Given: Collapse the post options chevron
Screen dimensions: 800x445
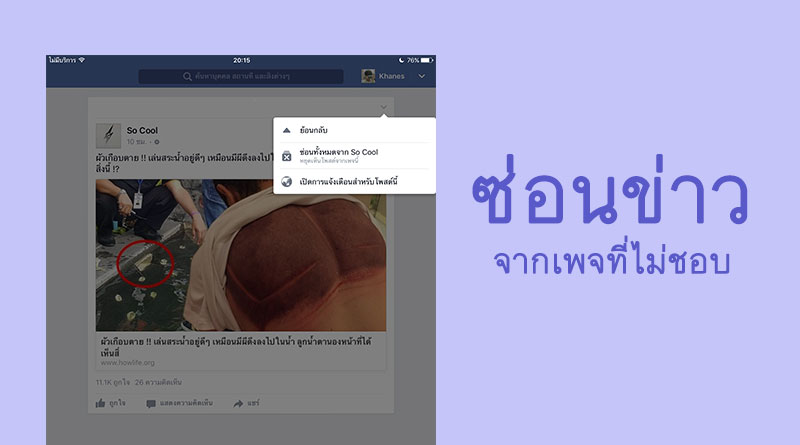Looking at the screenshot, I should point(384,107).
